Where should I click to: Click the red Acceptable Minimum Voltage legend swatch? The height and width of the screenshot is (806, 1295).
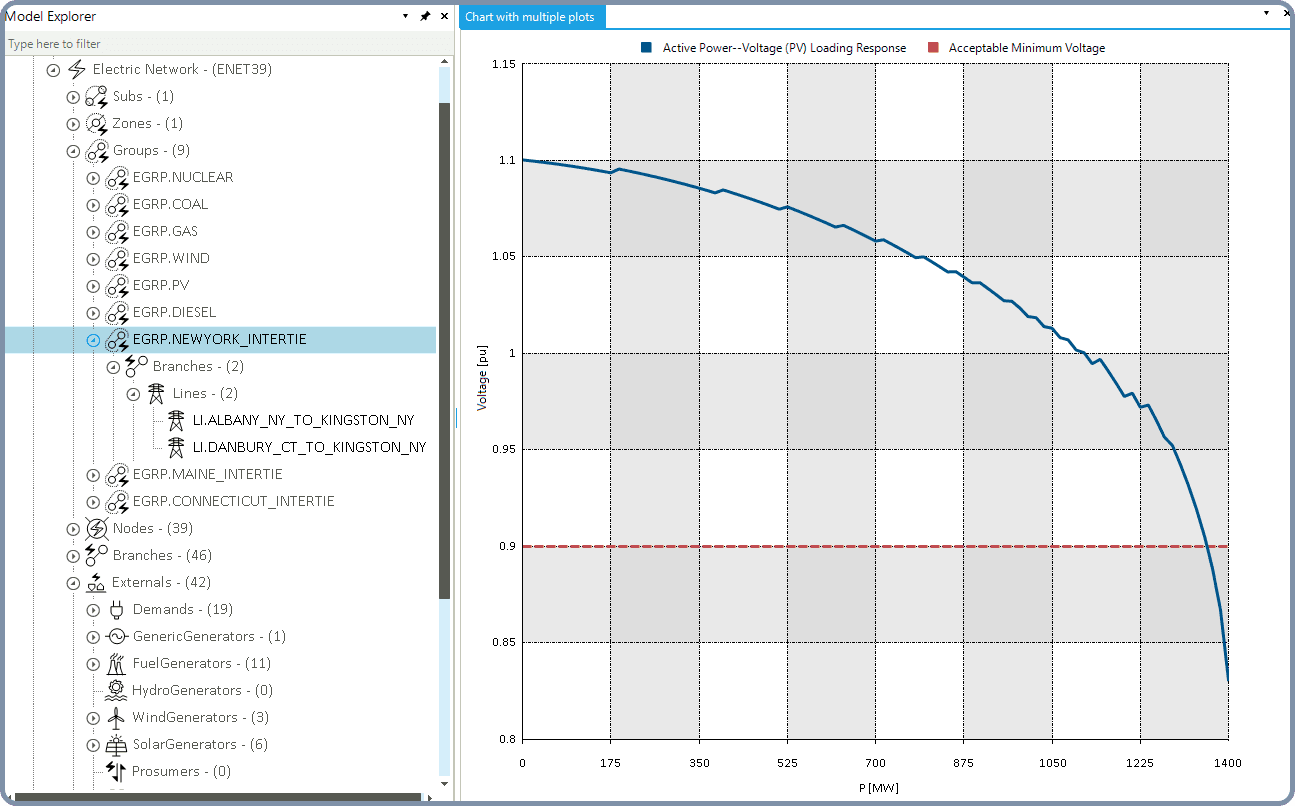[933, 48]
